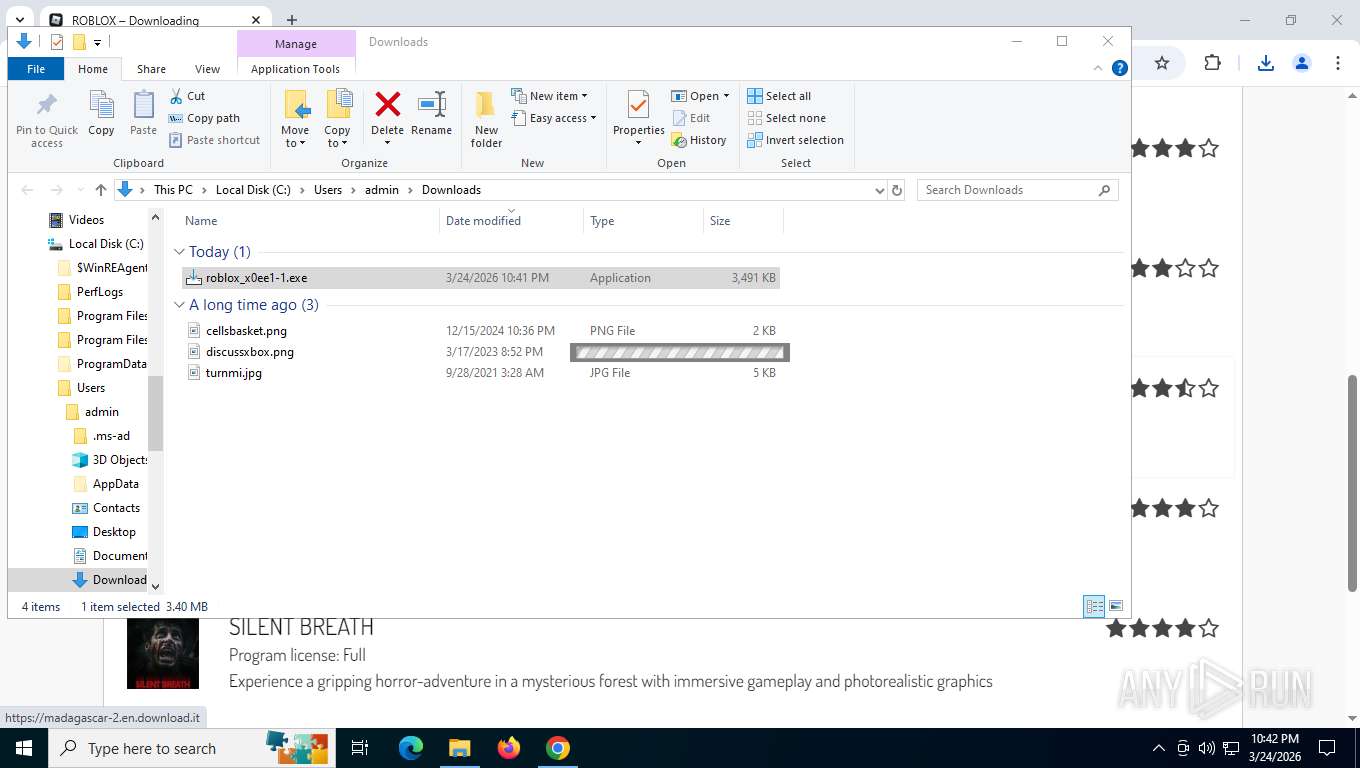Viewport: 1360px width, 768px height.
Task: Sort by Date modified column
Action: click(511, 221)
